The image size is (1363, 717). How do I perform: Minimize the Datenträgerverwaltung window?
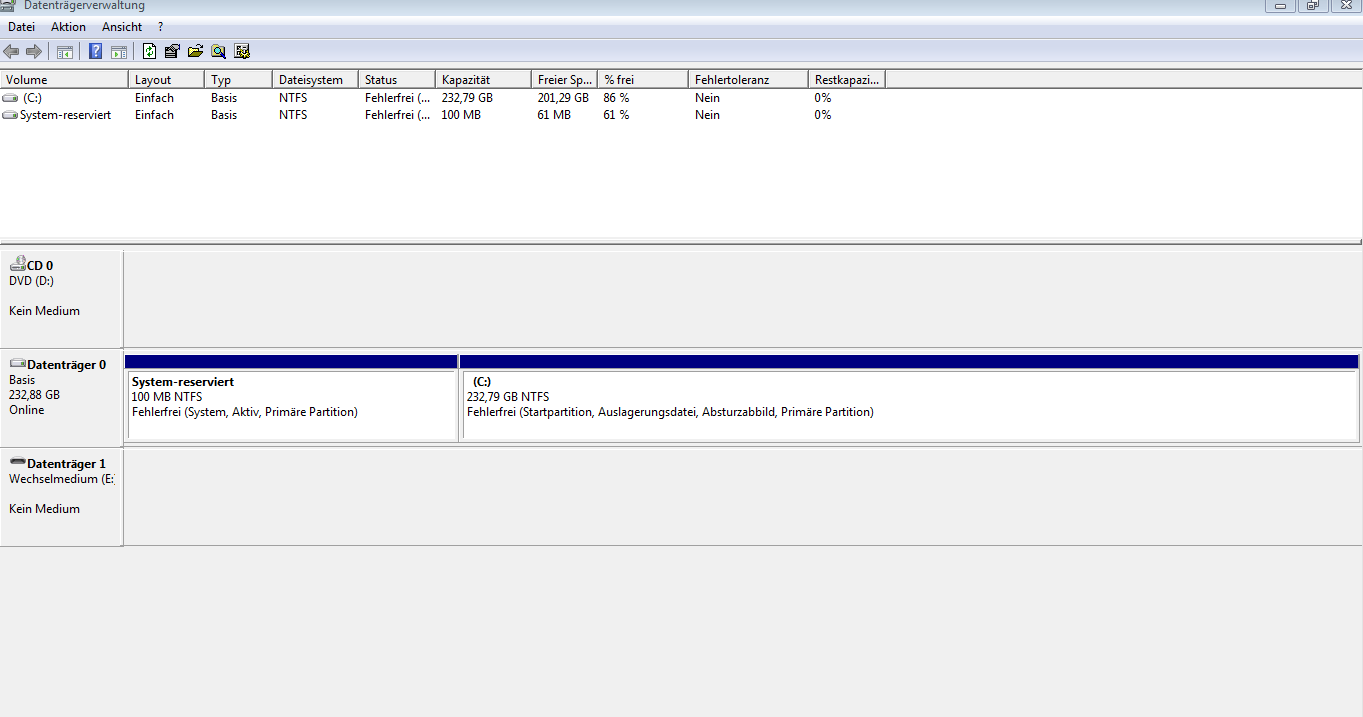1280,5
